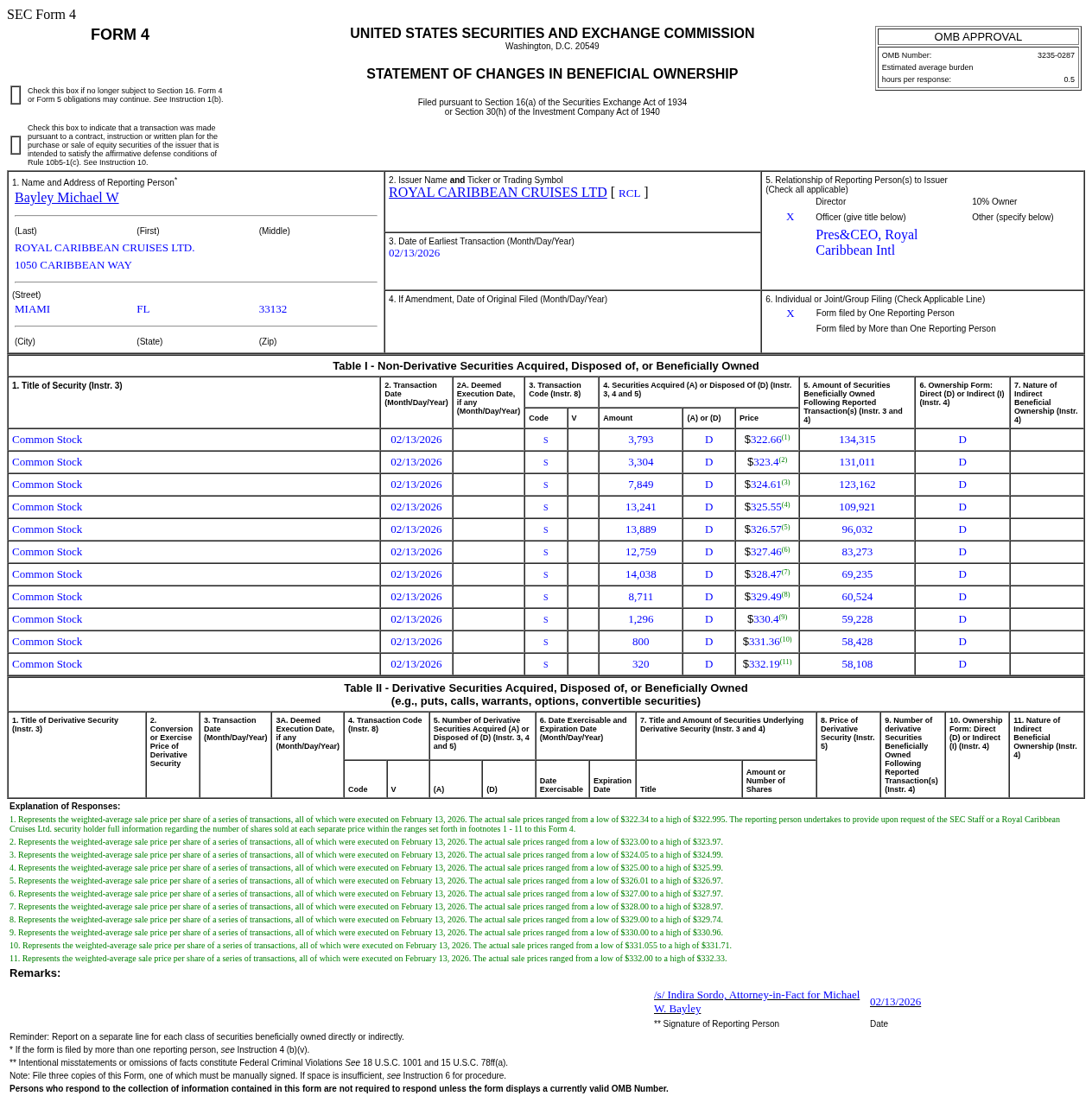This screenshot has width=1092, height=1115.
Task: Click the Pres&CEO, Royal Caribbean Intl title
Action: (x=867, y=243)
